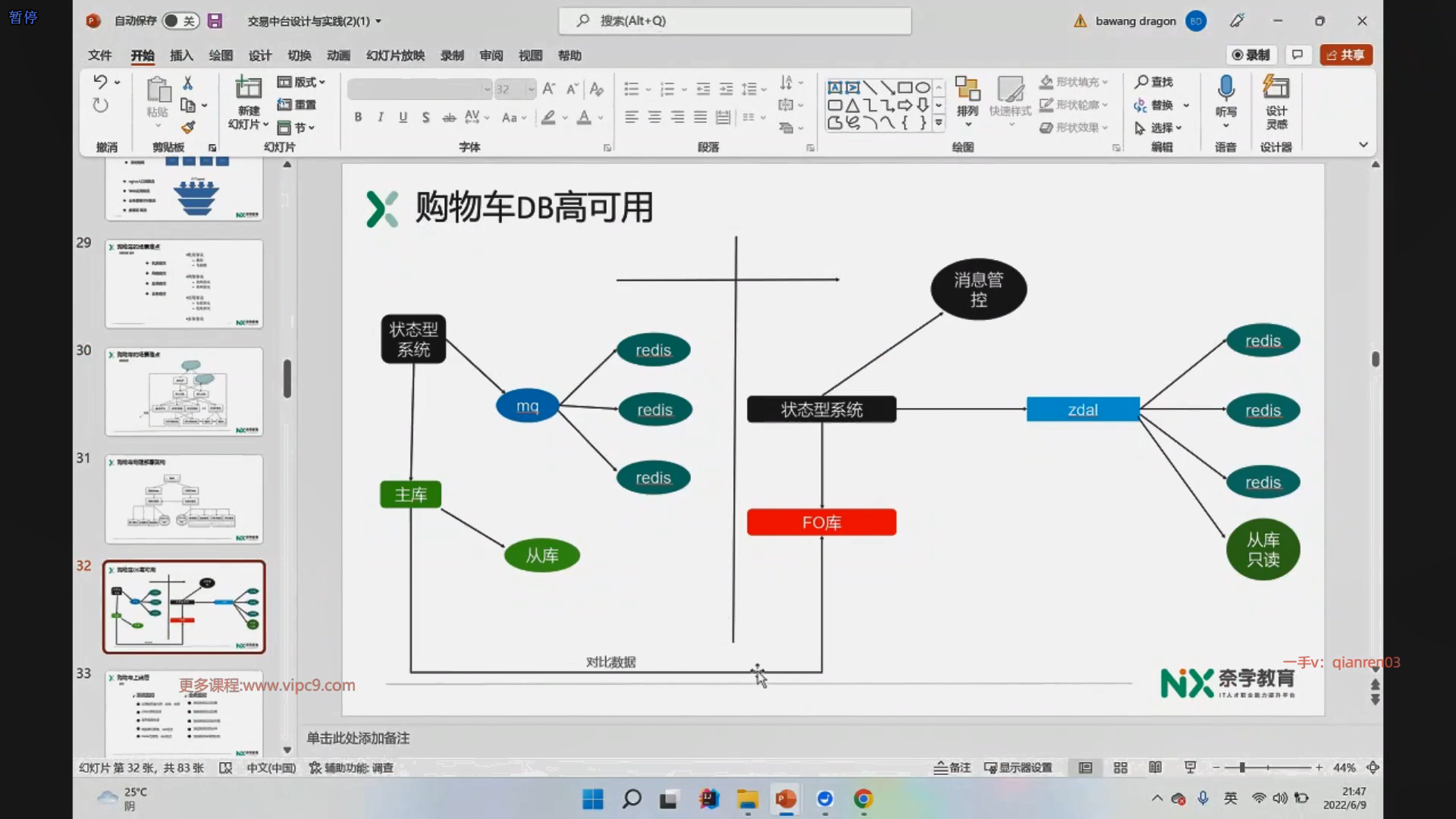Click the Record button at top right
Image resolution: width=1456 pixels, height=819 pixels.
tap(1251, 55)
